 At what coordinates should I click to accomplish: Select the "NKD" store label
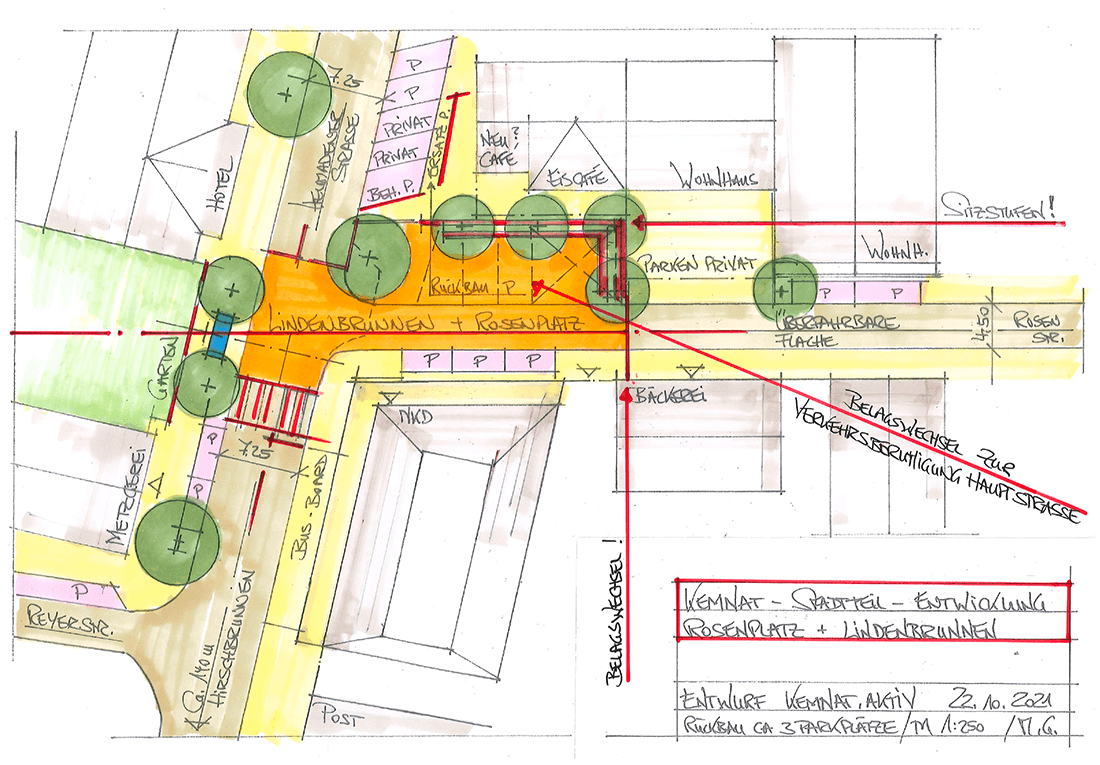[x=415, y=417]
